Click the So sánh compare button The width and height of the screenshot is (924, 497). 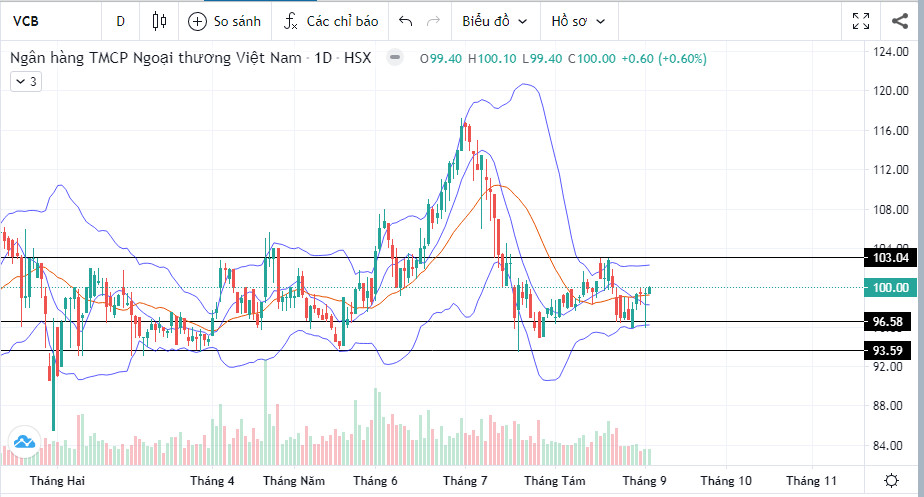coord(225,20)
